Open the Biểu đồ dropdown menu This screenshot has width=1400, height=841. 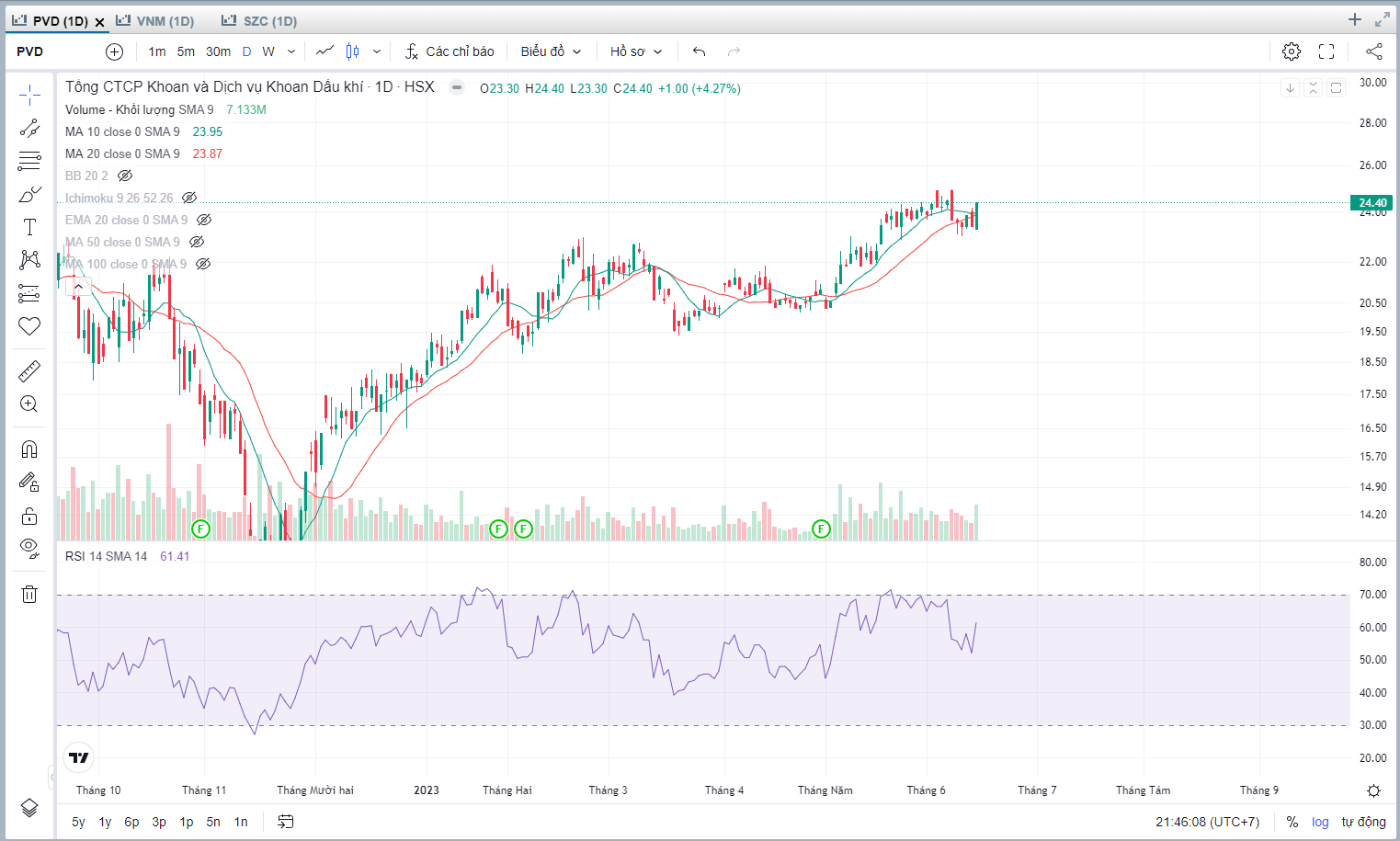[551, 51]
